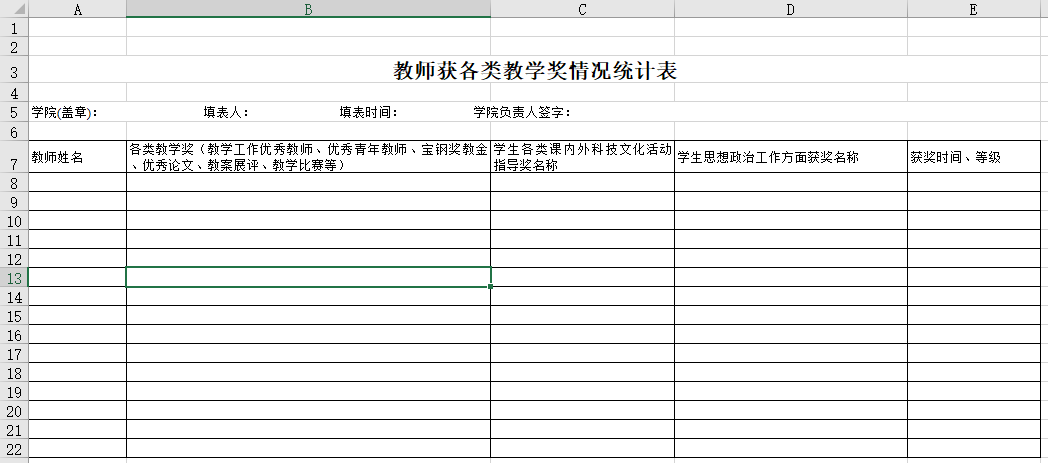Select column D header
1048x463 pixels.
pos(790,9)
